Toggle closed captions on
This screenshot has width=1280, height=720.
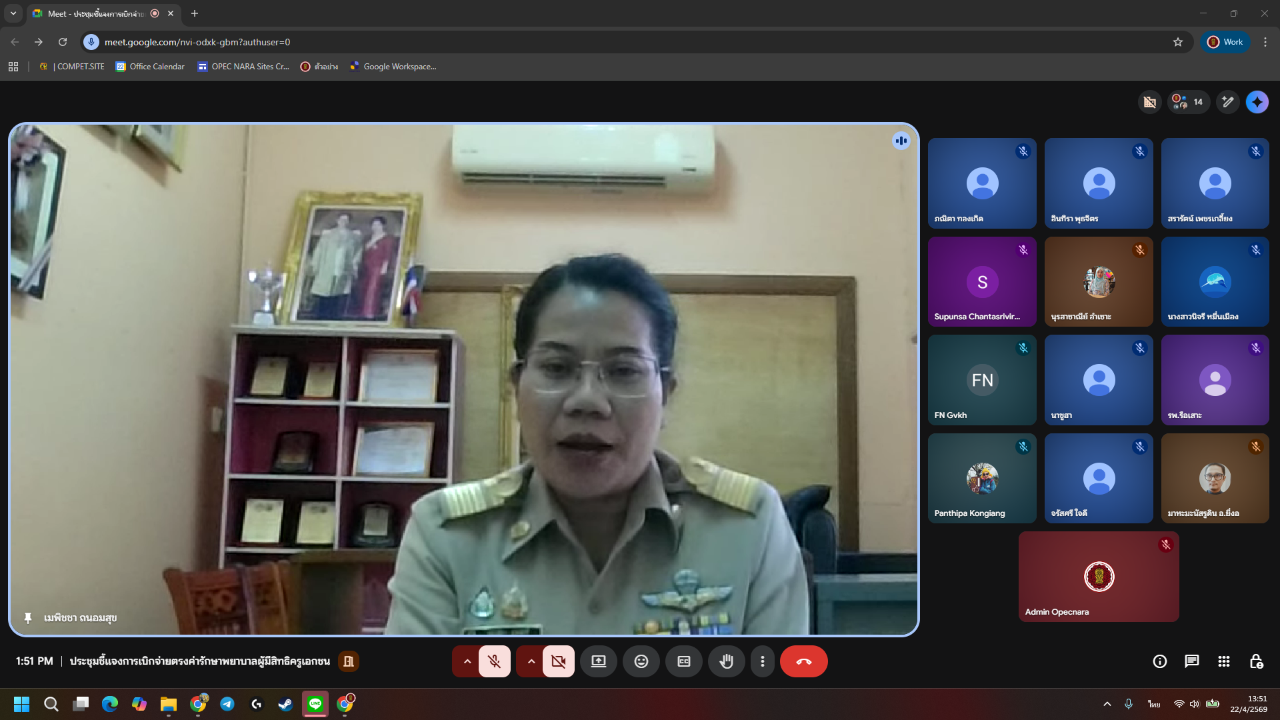click(684, 661)
